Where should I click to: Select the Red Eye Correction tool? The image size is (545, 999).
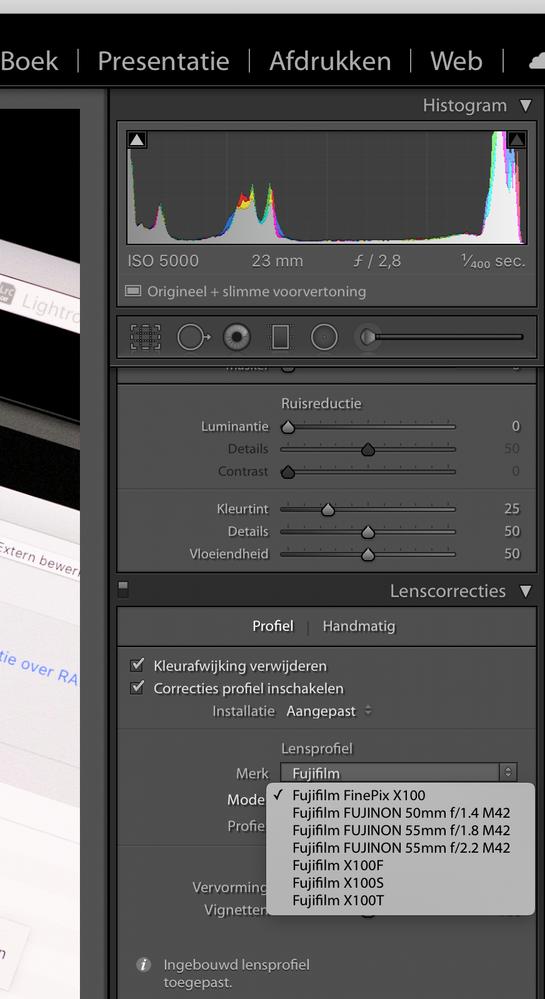coord(236,337)
